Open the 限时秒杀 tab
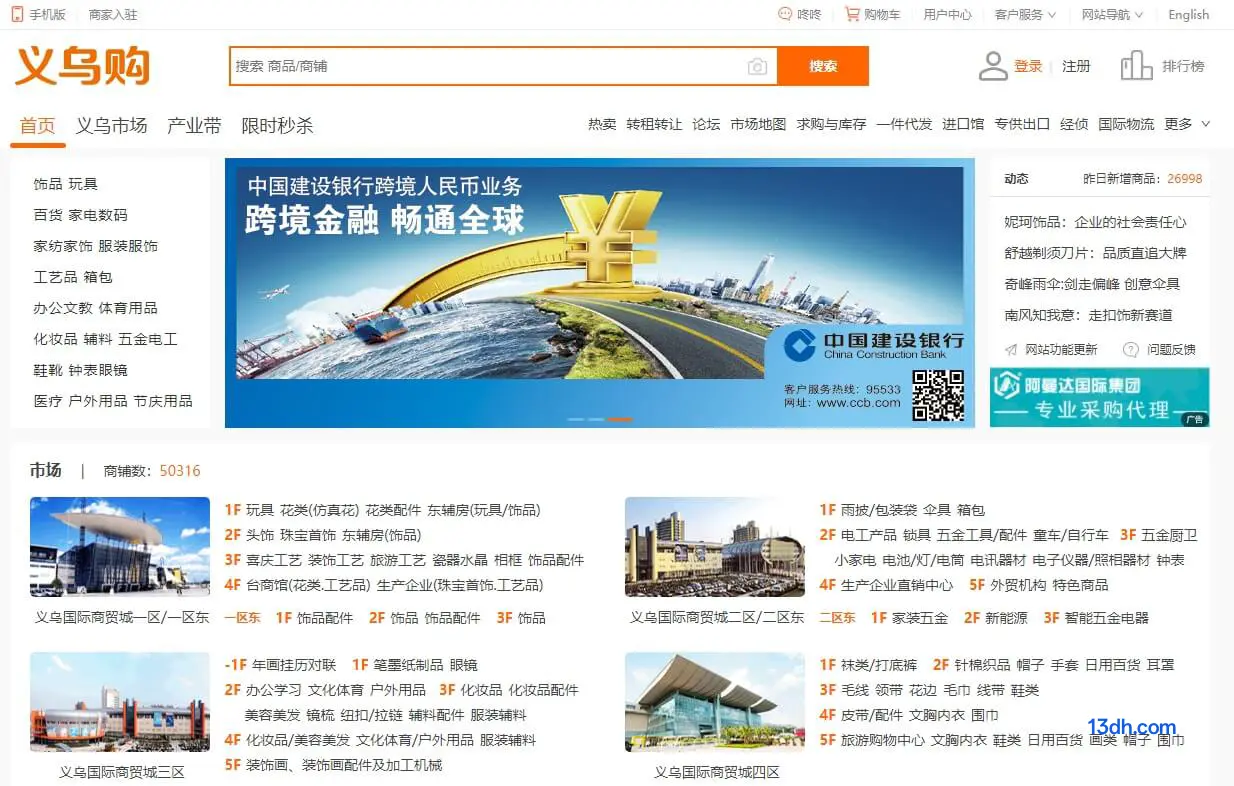The image size is (1234, 786). click(x=277, y=126)
